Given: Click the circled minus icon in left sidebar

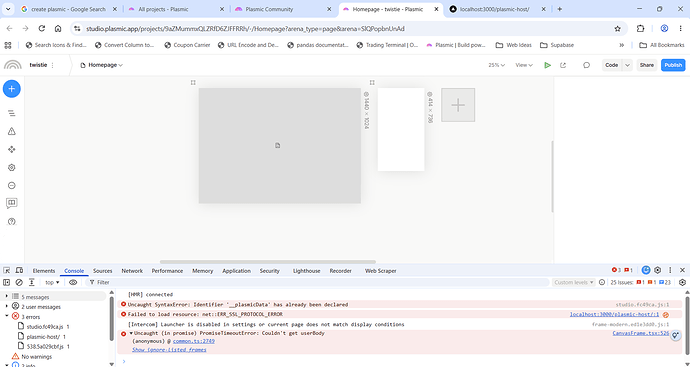Looking at the screenshot, I should pos(12,186).
